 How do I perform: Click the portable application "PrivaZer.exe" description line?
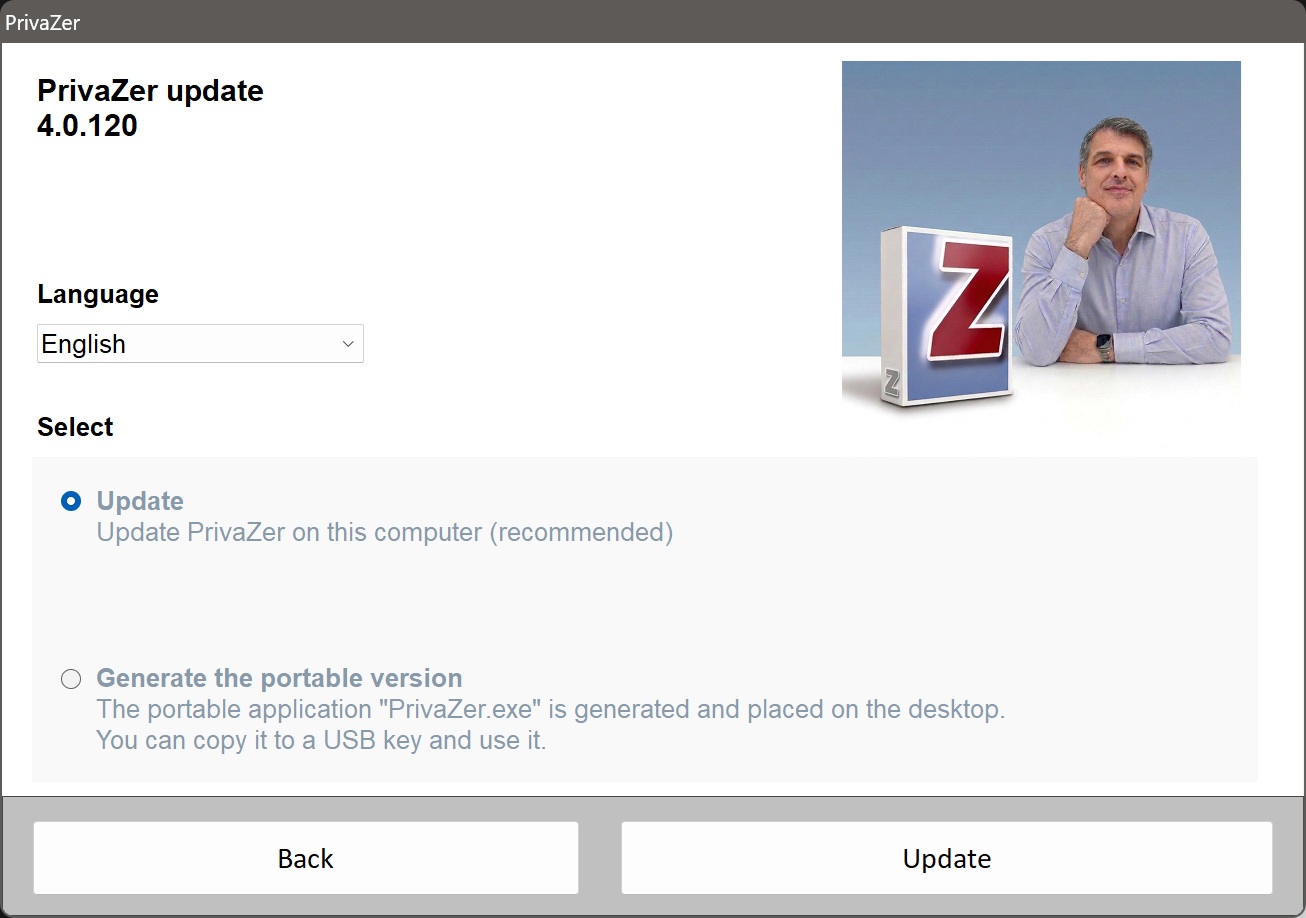pos(550,710)
